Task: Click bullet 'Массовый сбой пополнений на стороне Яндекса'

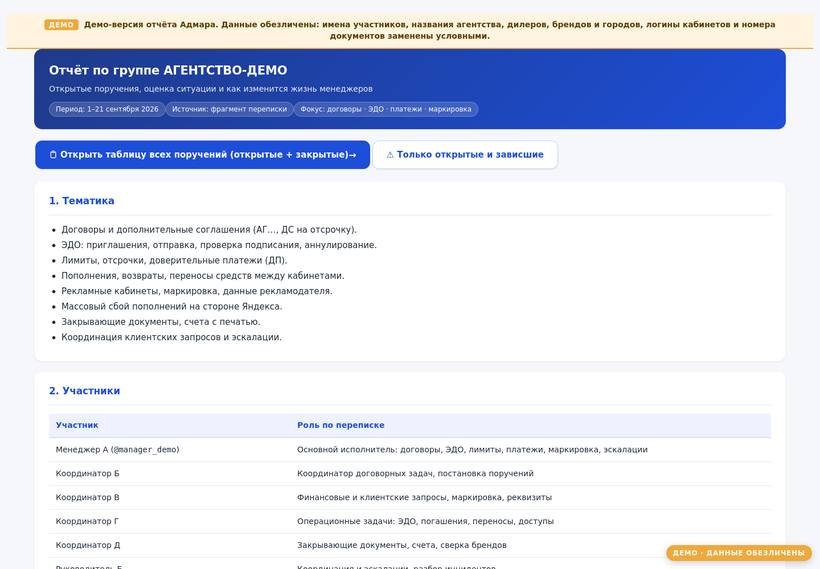Action: [x=172, y=306]
